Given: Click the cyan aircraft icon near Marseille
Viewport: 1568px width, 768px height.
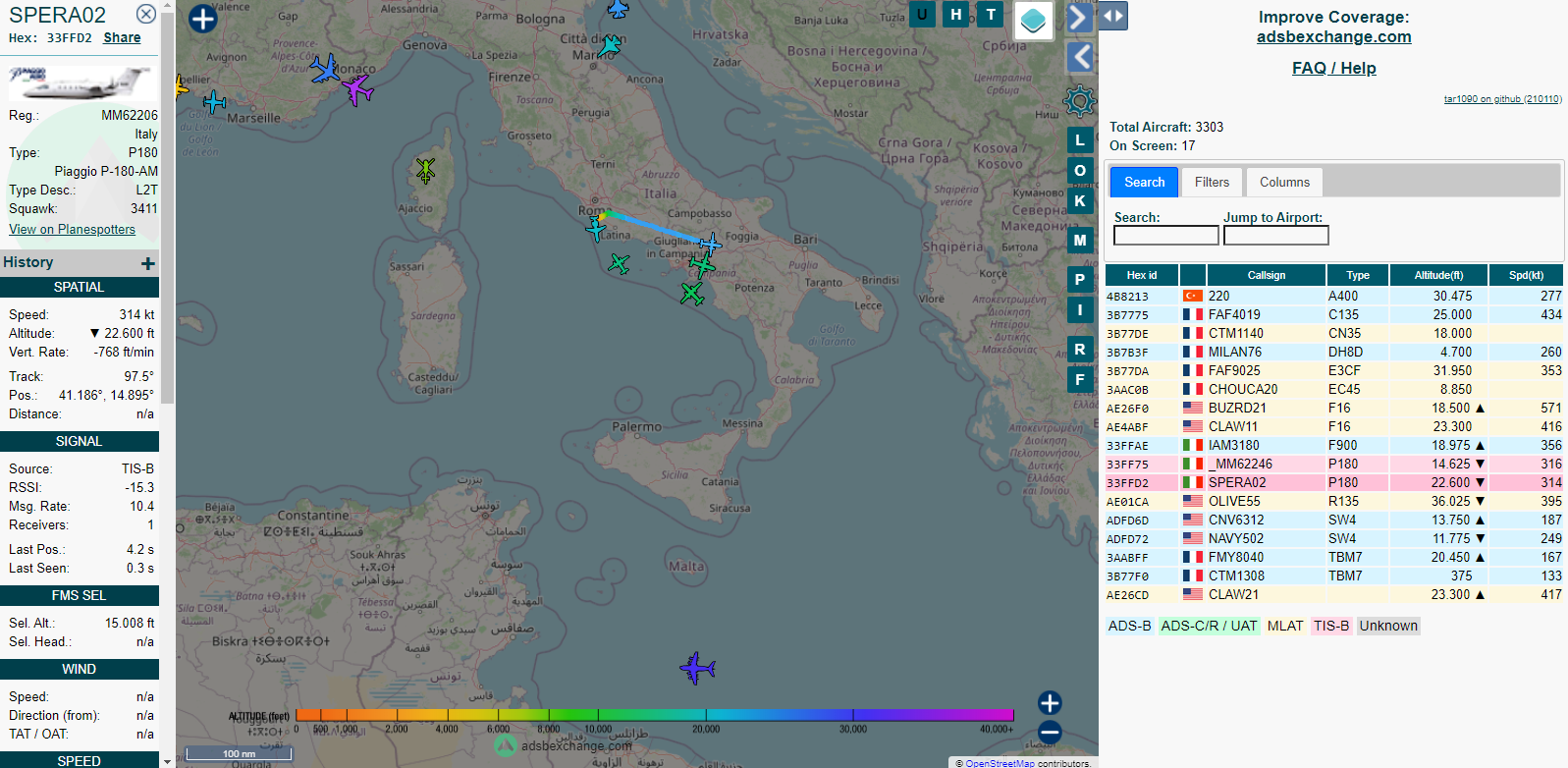Looking at the screenshot, I should click(x=214, y=101).
